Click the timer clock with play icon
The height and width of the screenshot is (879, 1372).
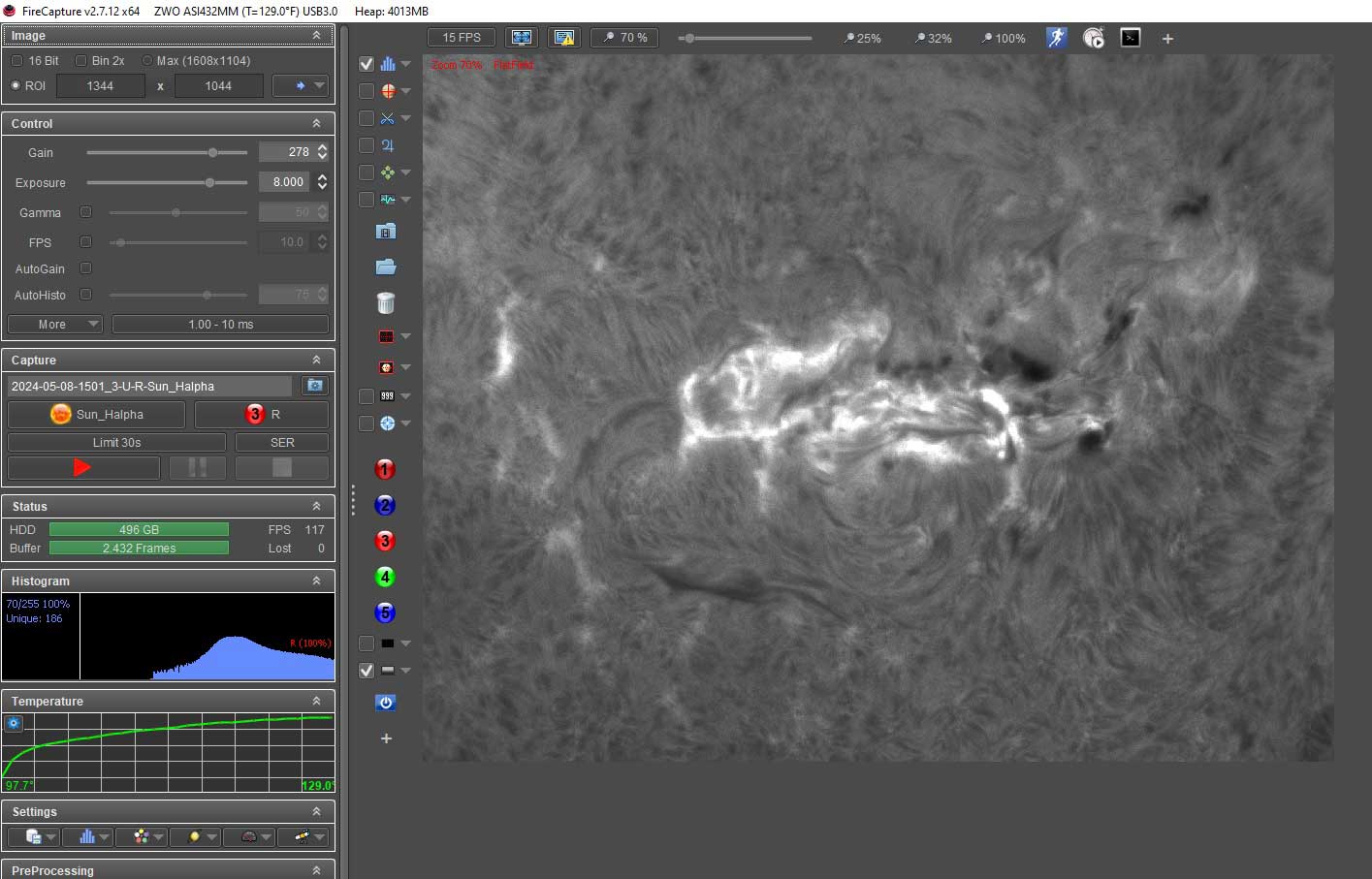pyautogui.click(x=1094, y=38)
